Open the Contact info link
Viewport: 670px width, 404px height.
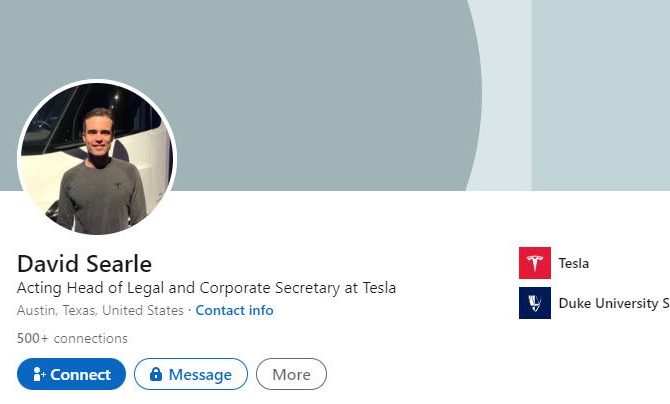click(x=234, y=310)
